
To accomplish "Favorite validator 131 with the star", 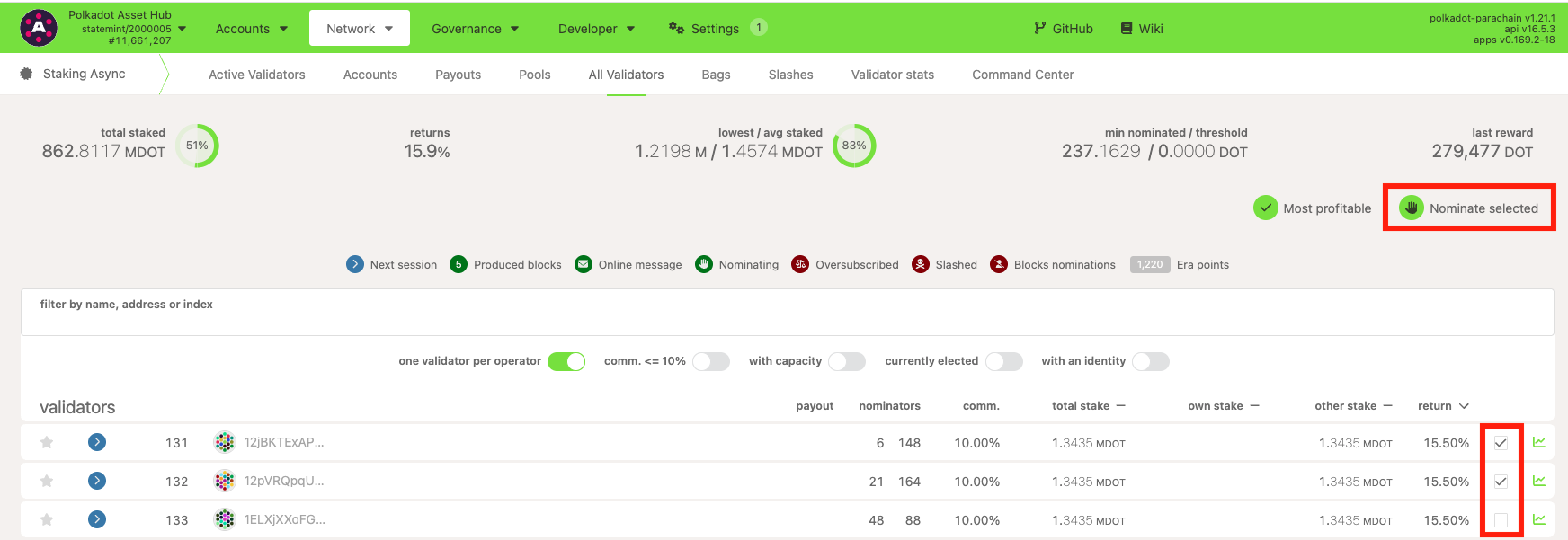I will (x=47, y=442).
